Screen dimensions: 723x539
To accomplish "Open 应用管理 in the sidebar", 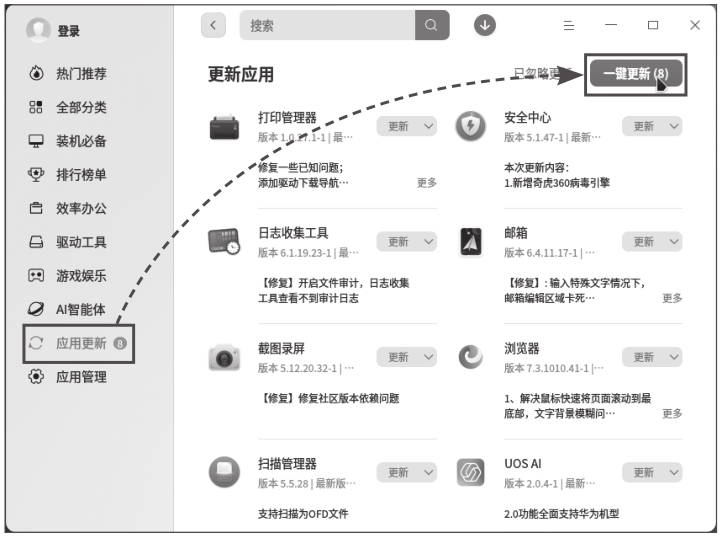I will (x=81, y=377).
